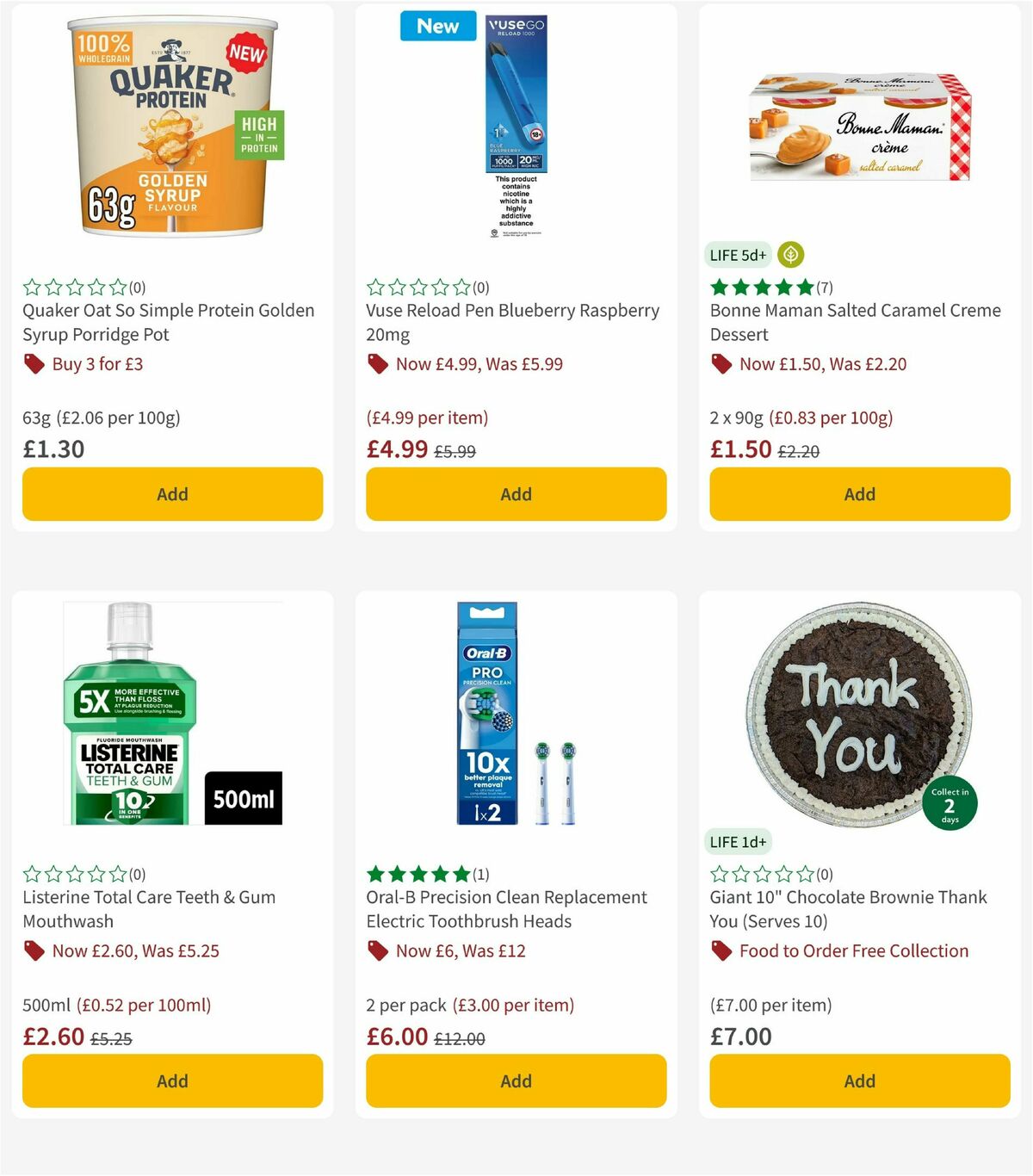Image resolution: width=1033 pixels, height=1176 pixels.
Task: Click the offer tag icon beside 'Food to Order Free Collection'
Action: pyautogui.click(x=721, y=951)
